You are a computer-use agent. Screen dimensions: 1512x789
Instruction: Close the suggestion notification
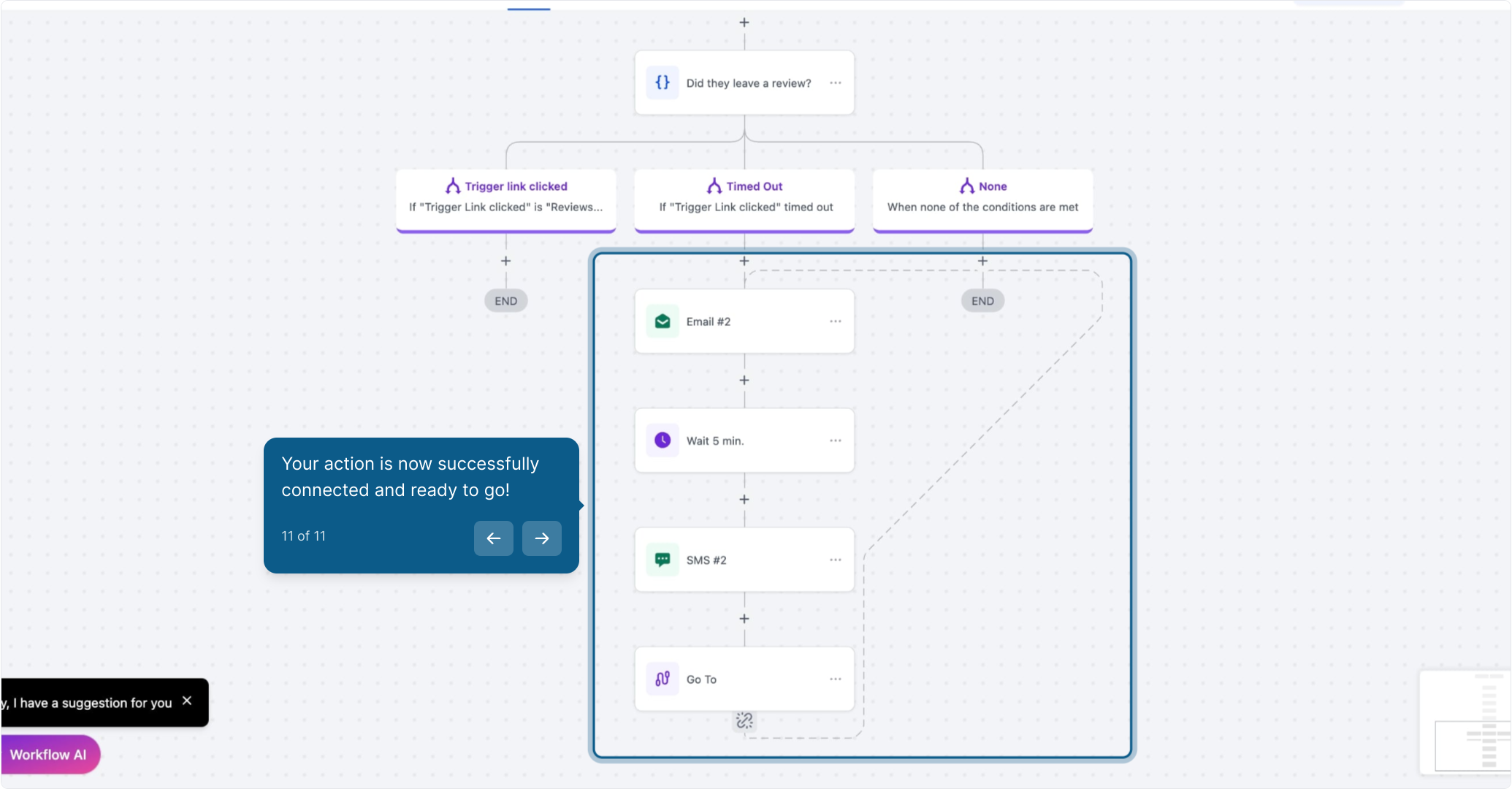click(x=187, y=701)
